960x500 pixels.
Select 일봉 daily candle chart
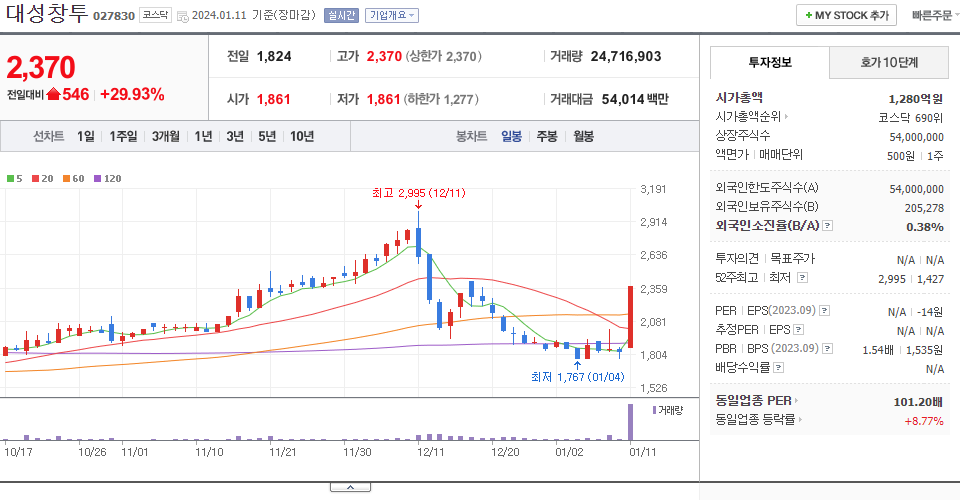[x=511, y=136]
